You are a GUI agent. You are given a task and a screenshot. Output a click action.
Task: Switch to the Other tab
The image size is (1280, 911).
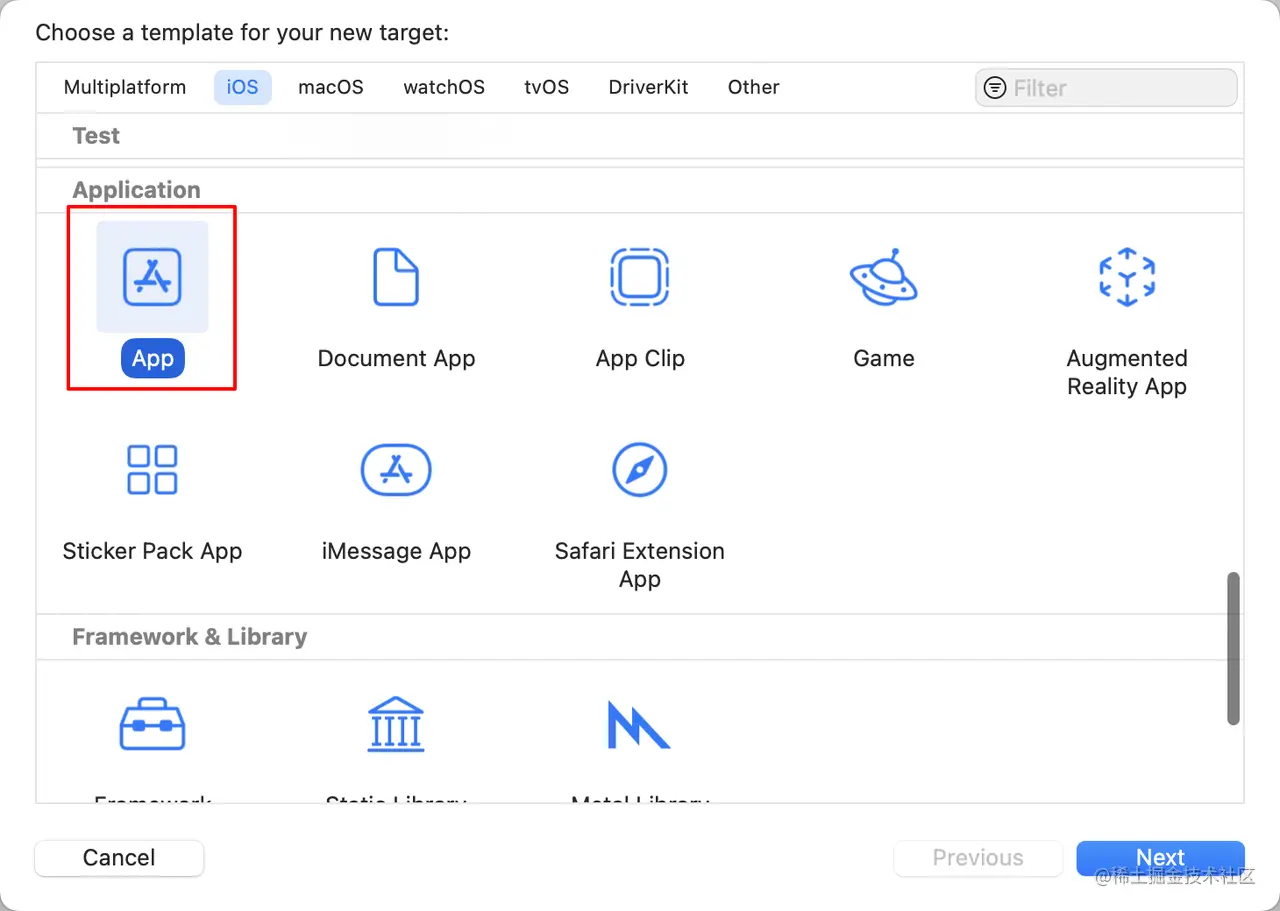(x=754, y=87)
